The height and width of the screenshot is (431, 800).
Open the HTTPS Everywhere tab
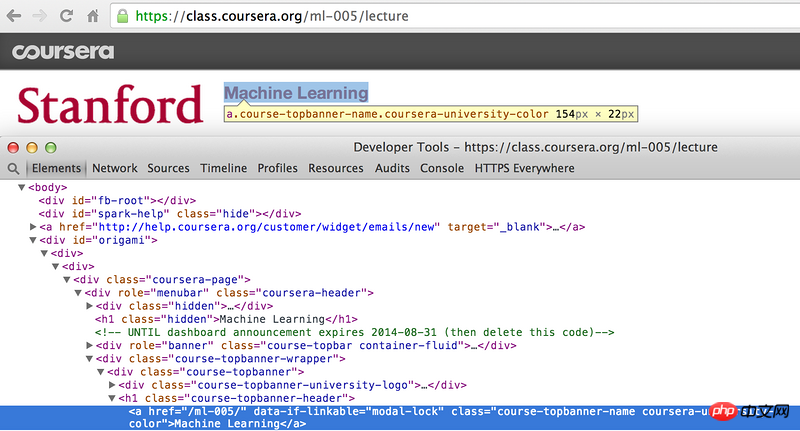524,168
